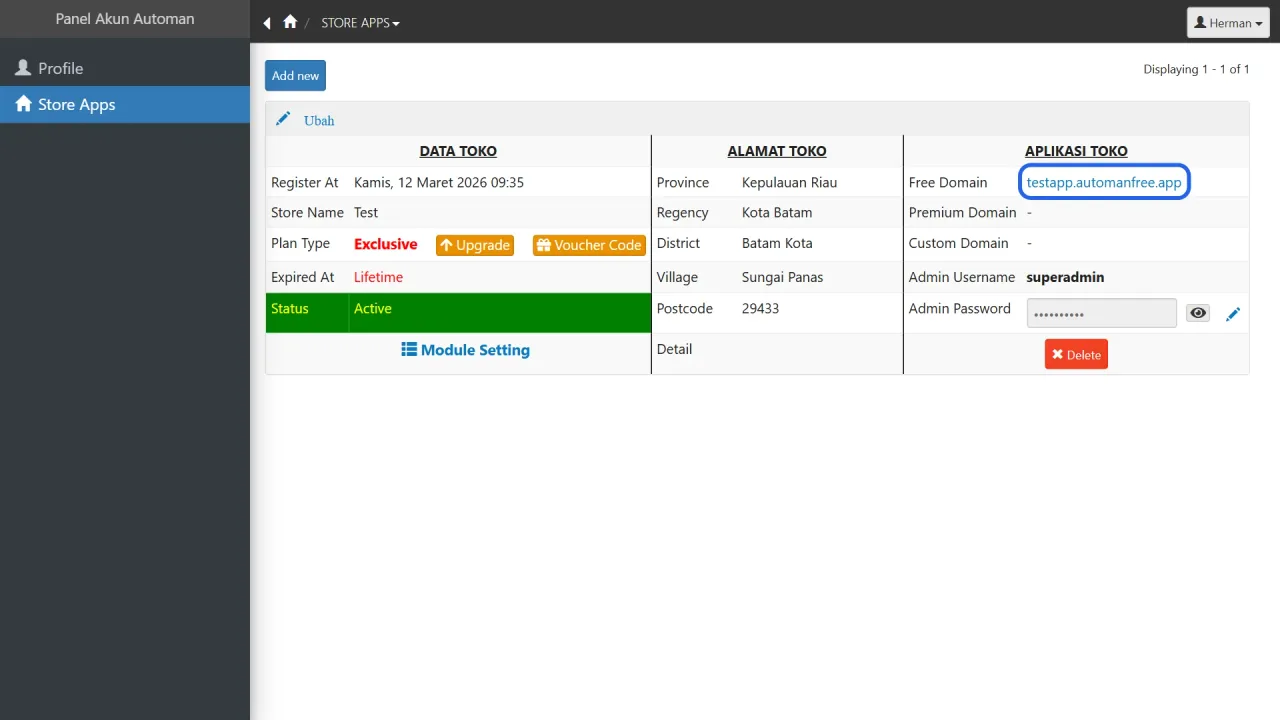Viewport: 1280px width, 720px height.
Task: Click the Lifetime expiry value
Action: [x=378, y=277]
